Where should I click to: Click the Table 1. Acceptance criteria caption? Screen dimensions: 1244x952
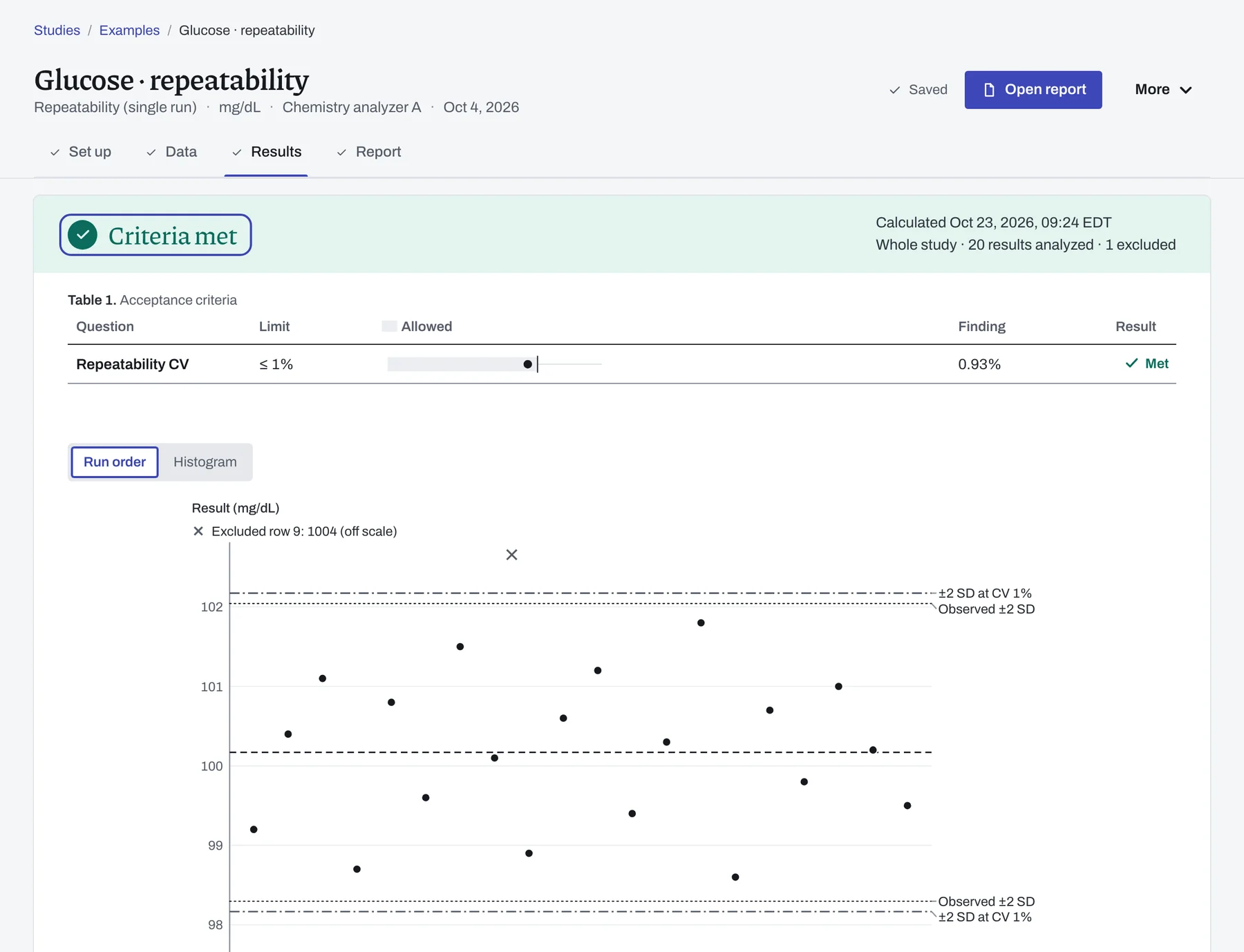pyautogui.click(x=152, y=300)
